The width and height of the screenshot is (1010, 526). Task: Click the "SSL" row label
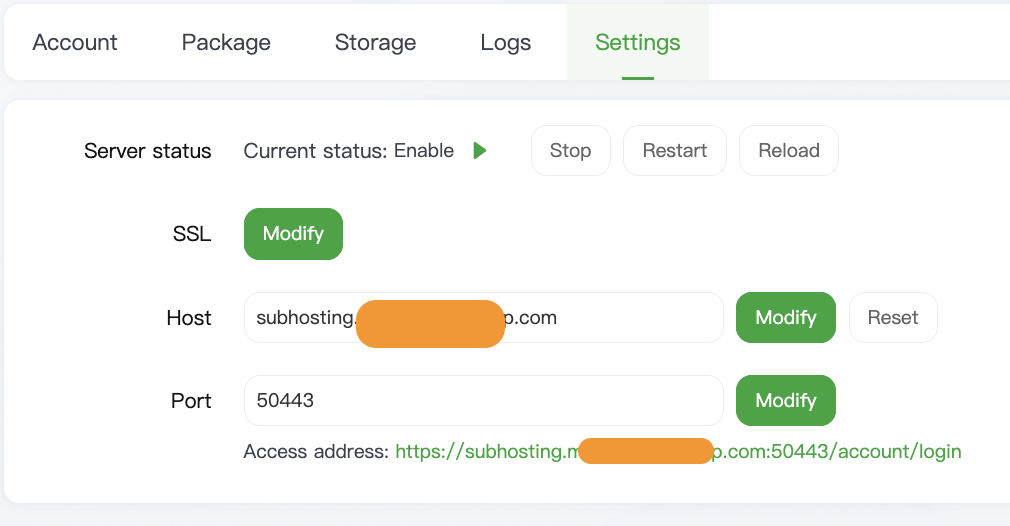point(192,234)
